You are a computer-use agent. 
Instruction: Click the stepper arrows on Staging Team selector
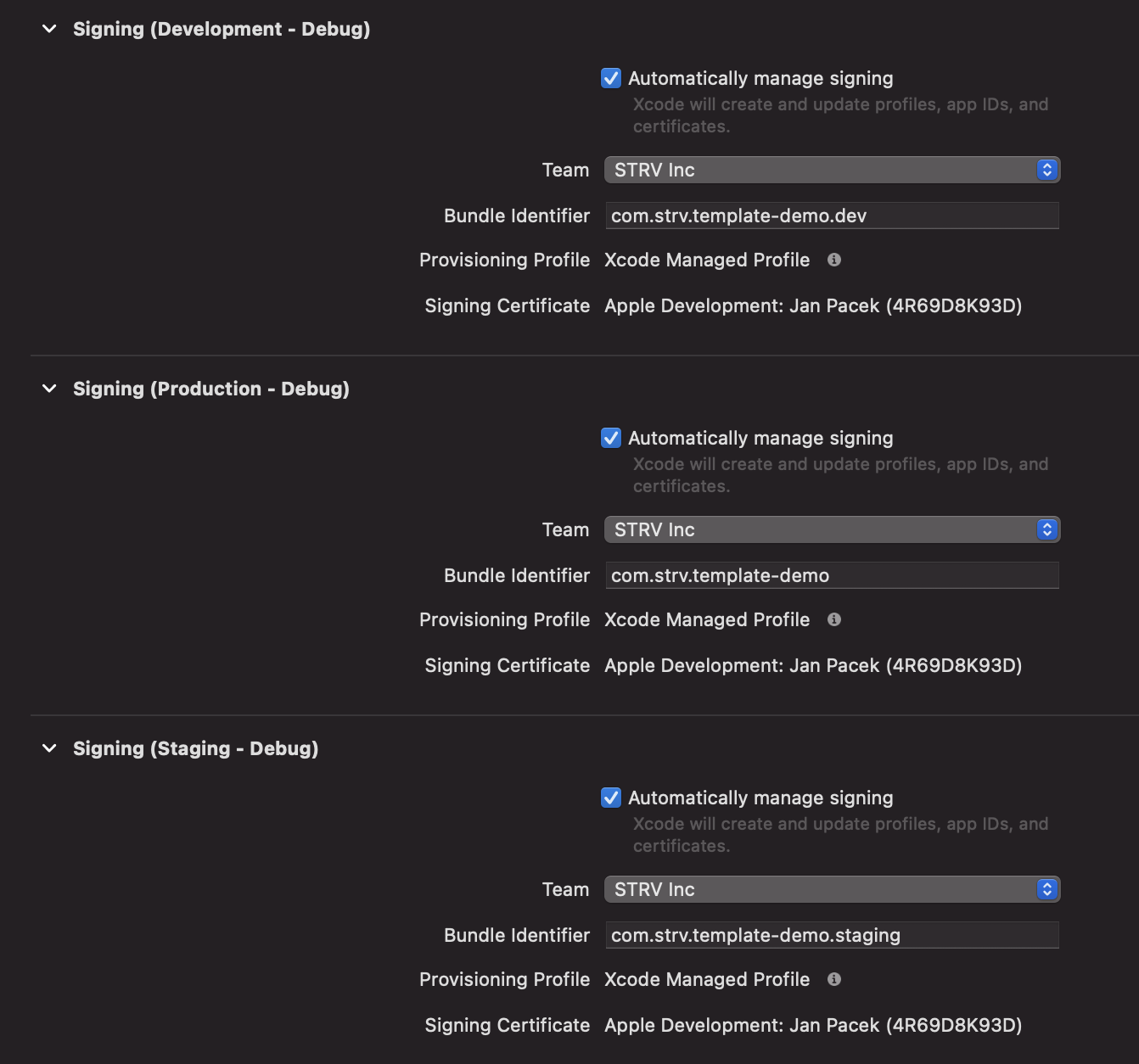[x=1048, y=889]
